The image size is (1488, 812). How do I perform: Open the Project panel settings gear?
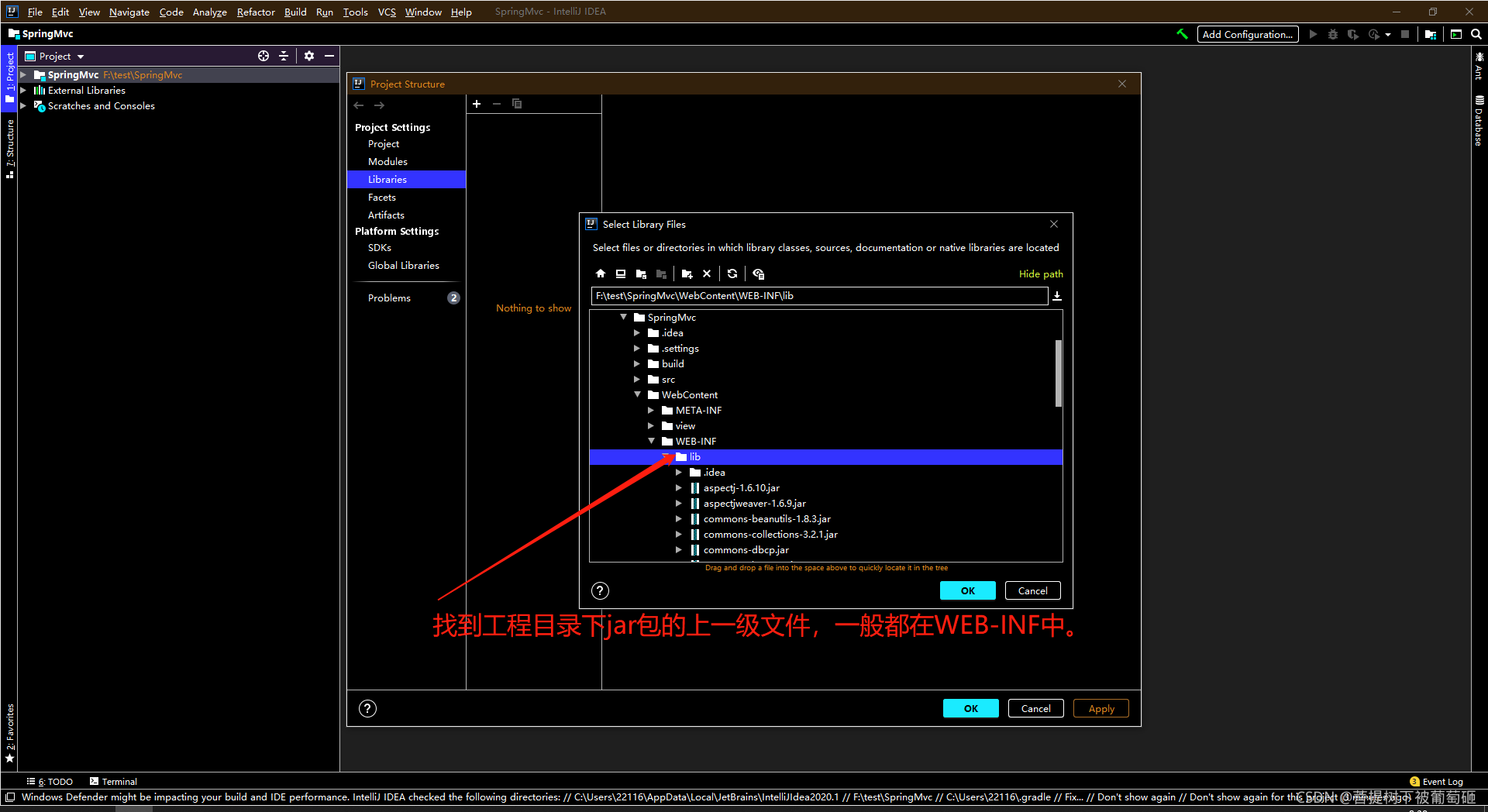click(x=309, y=56)
